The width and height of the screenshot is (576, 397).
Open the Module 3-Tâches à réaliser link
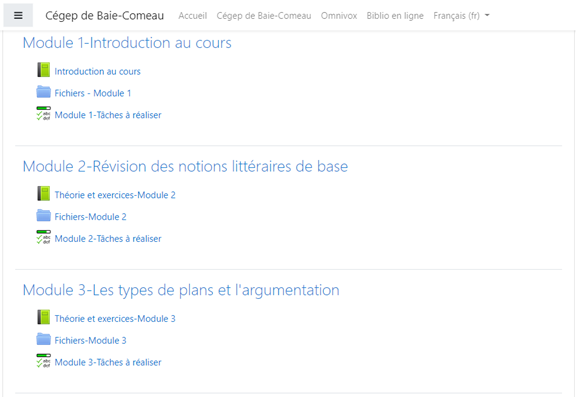click(x=108, y=362)
